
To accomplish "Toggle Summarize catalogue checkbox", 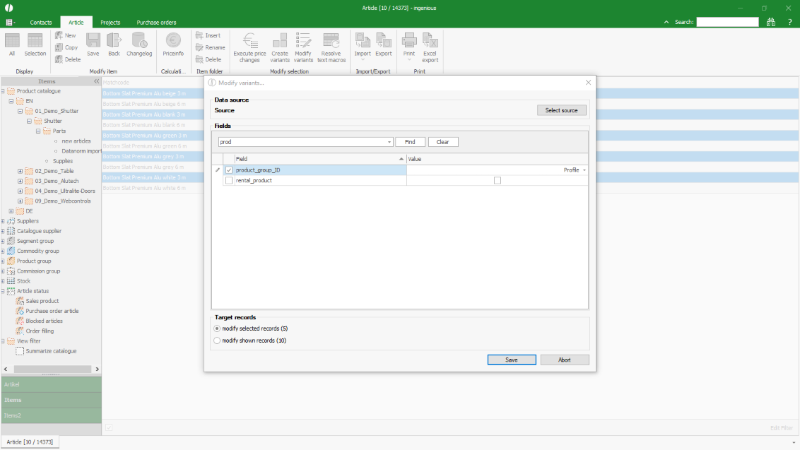I will pyautogui.click(x=20, y=351).
